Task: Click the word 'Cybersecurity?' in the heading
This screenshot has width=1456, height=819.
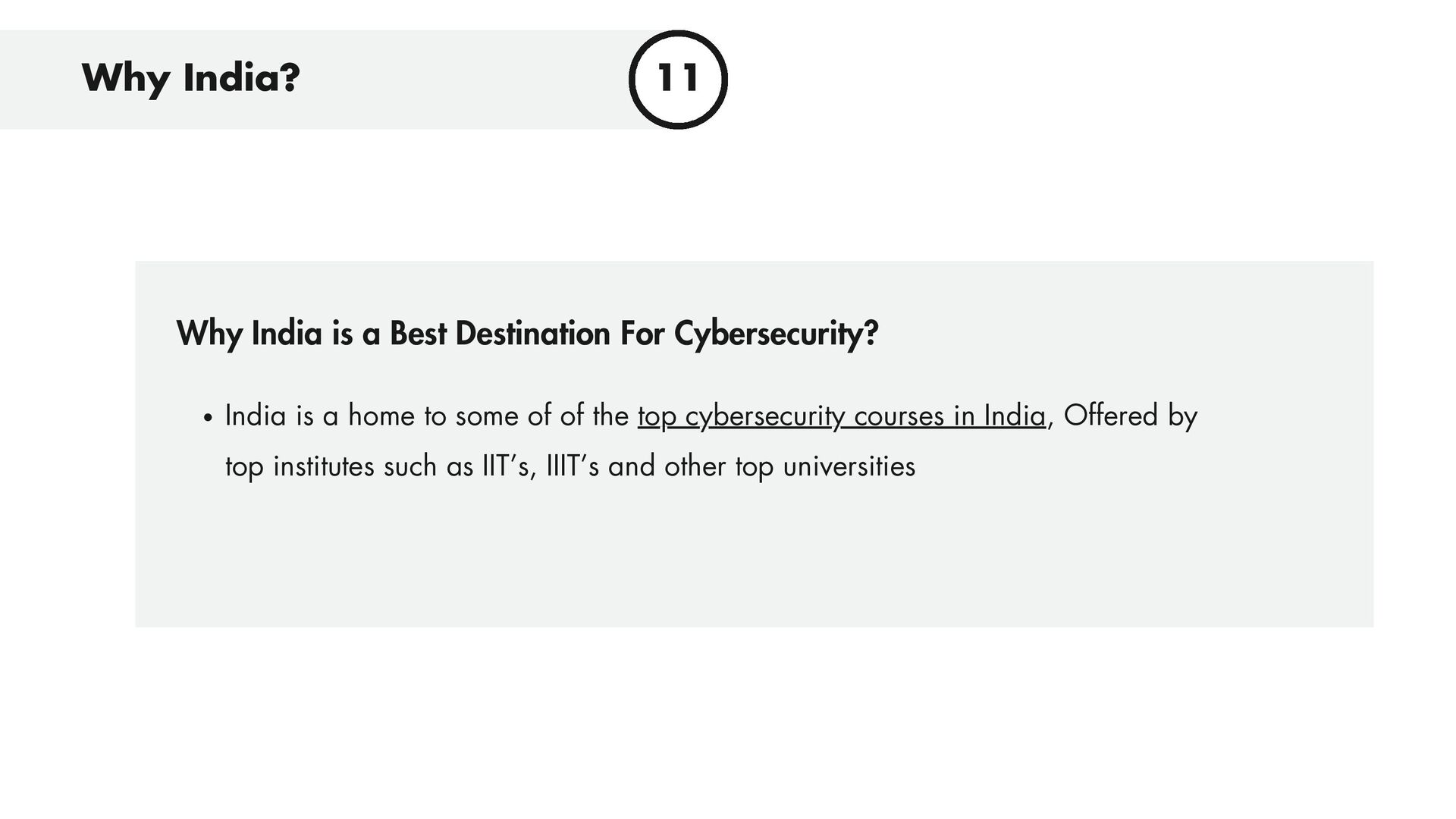Action: tap(776, 334)
